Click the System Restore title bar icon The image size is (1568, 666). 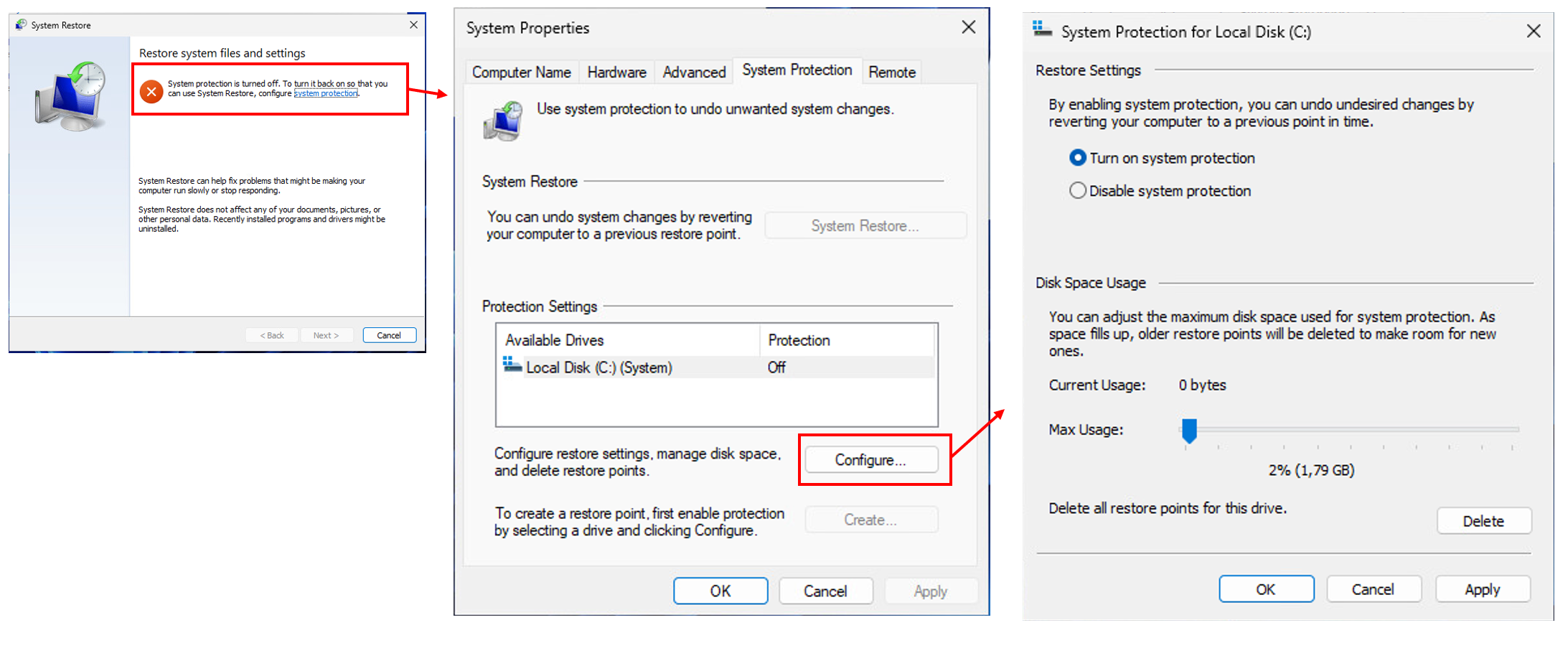pyautogui.click(x=21, y=25)
